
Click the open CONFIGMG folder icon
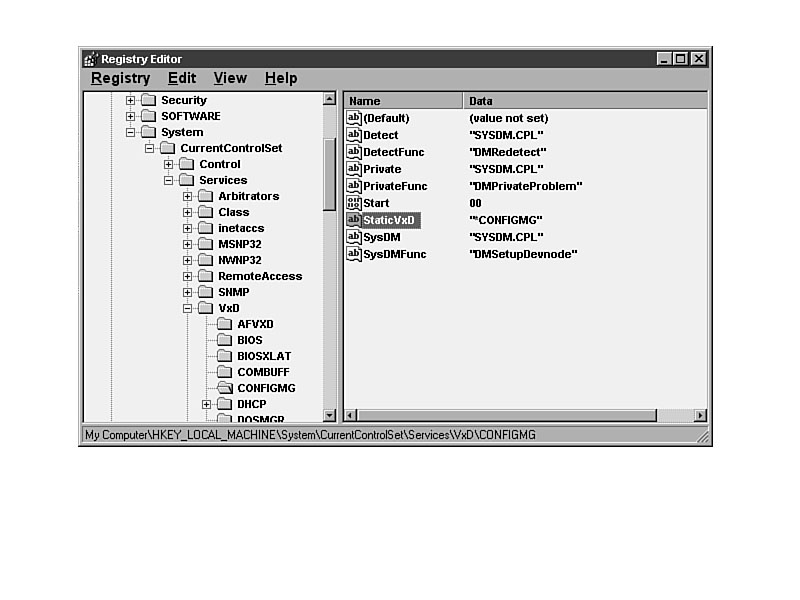225,388
